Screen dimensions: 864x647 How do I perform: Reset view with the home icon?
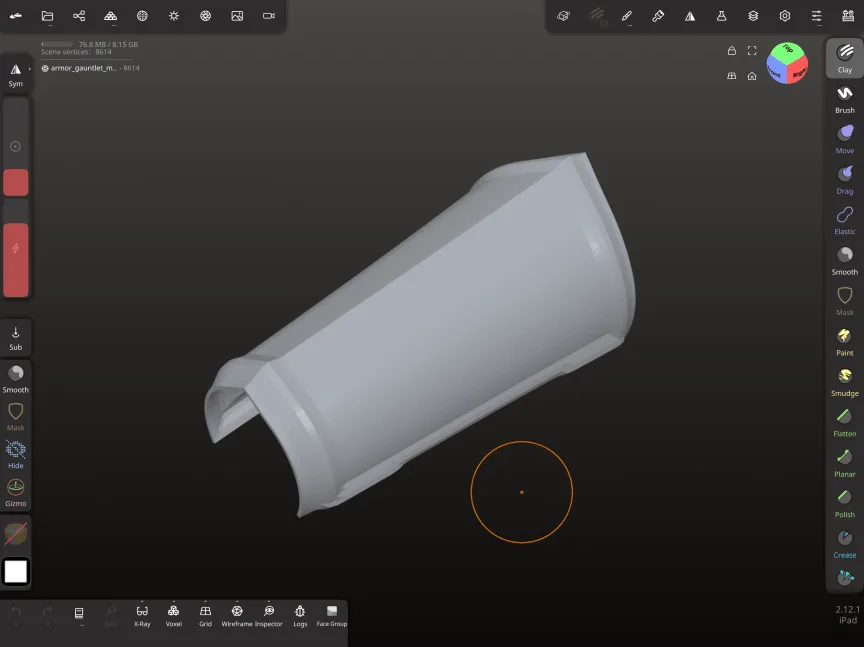(x=752, y=76)
